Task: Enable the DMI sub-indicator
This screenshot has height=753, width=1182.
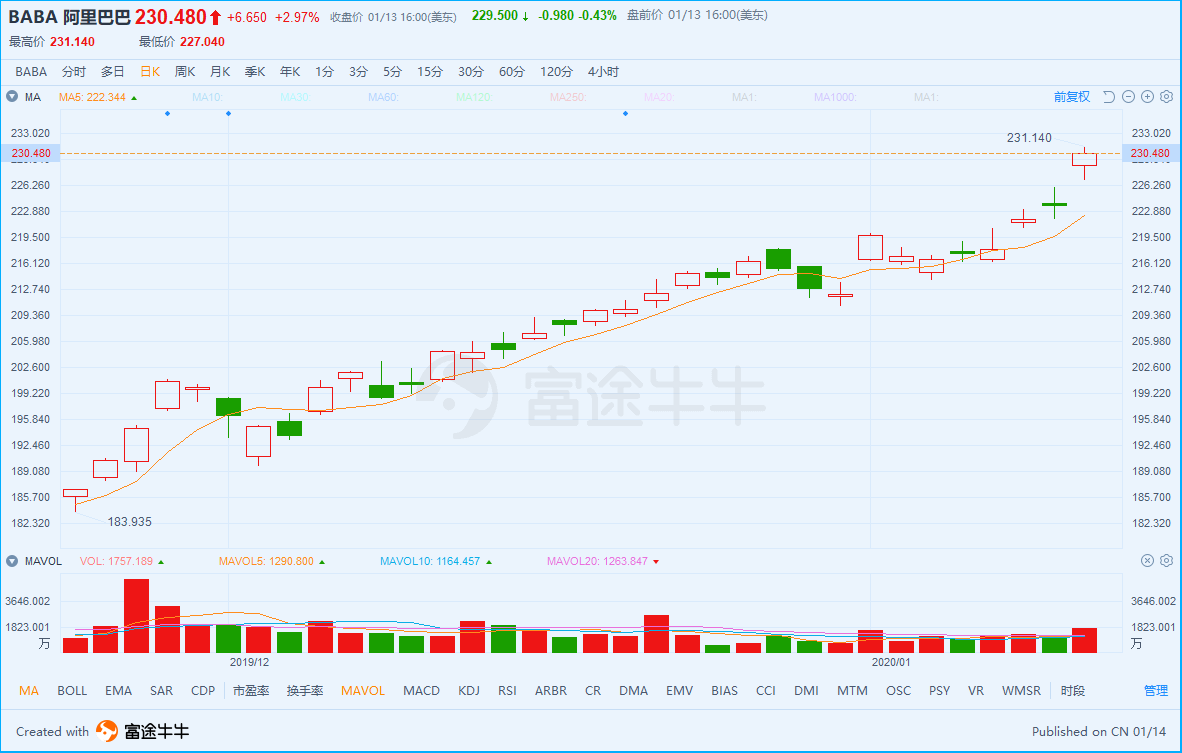Action: pyautogui.click(x=806, y=690)
